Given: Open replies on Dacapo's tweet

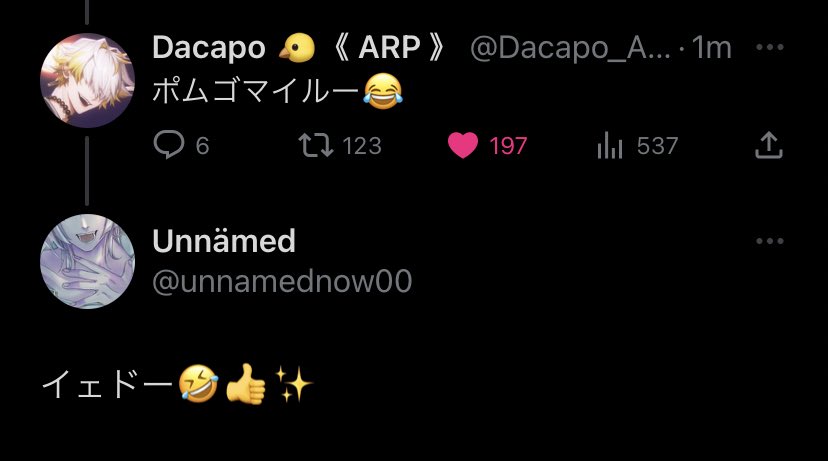Looking at the screenshot, I should [168, 145].
